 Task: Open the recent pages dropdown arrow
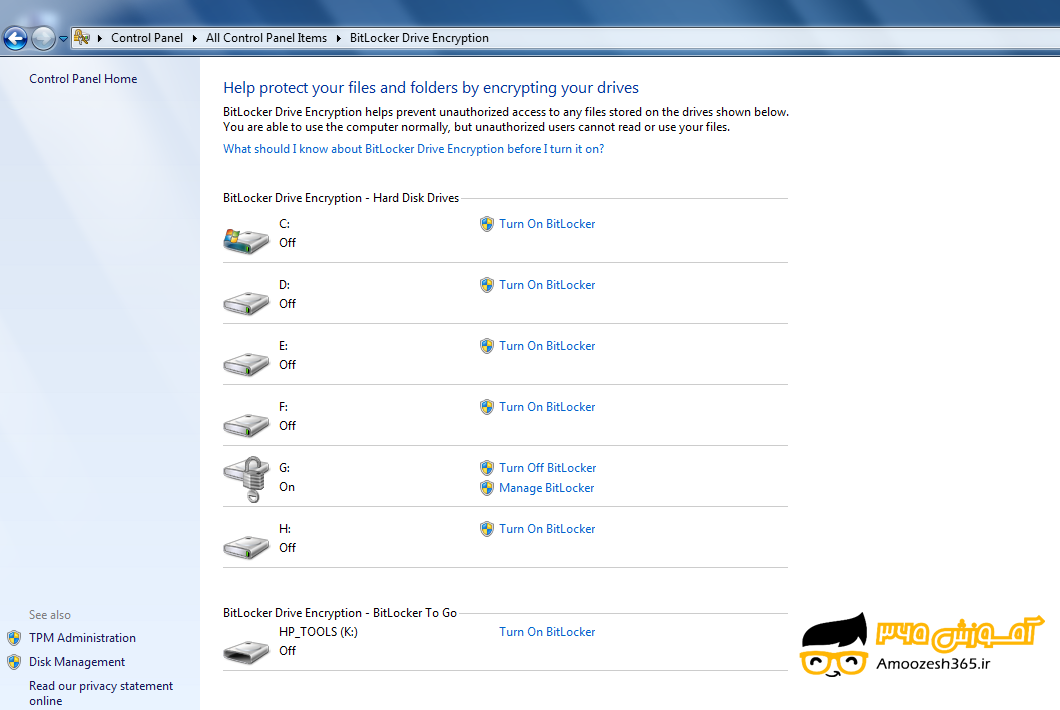click(x=63, y=39)
